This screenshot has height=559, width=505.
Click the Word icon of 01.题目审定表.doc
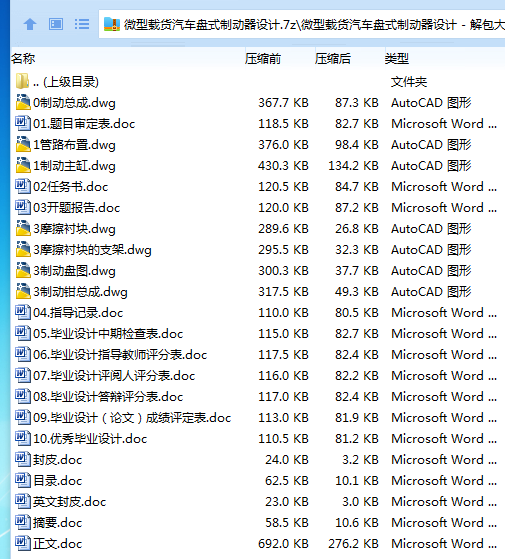pos(23,123)
